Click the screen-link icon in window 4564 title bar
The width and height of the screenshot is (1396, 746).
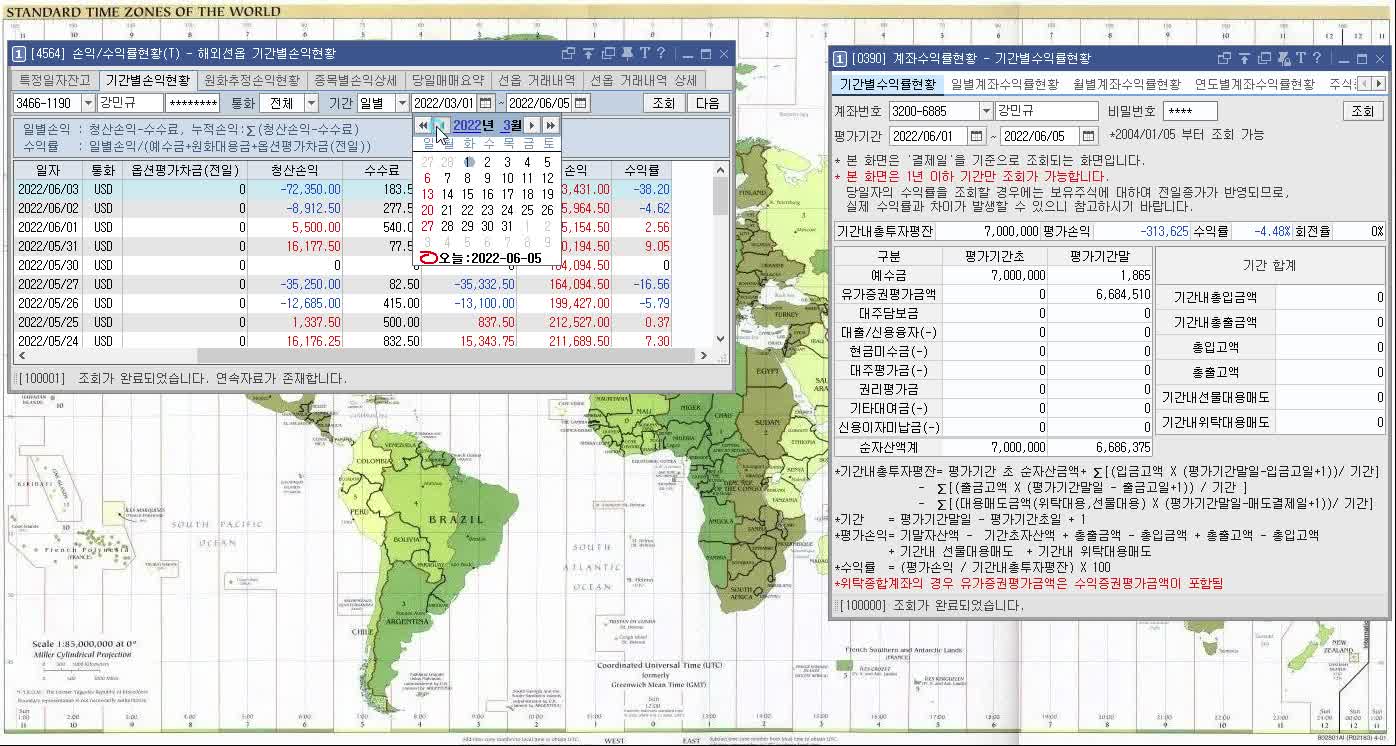pos(568,54)
